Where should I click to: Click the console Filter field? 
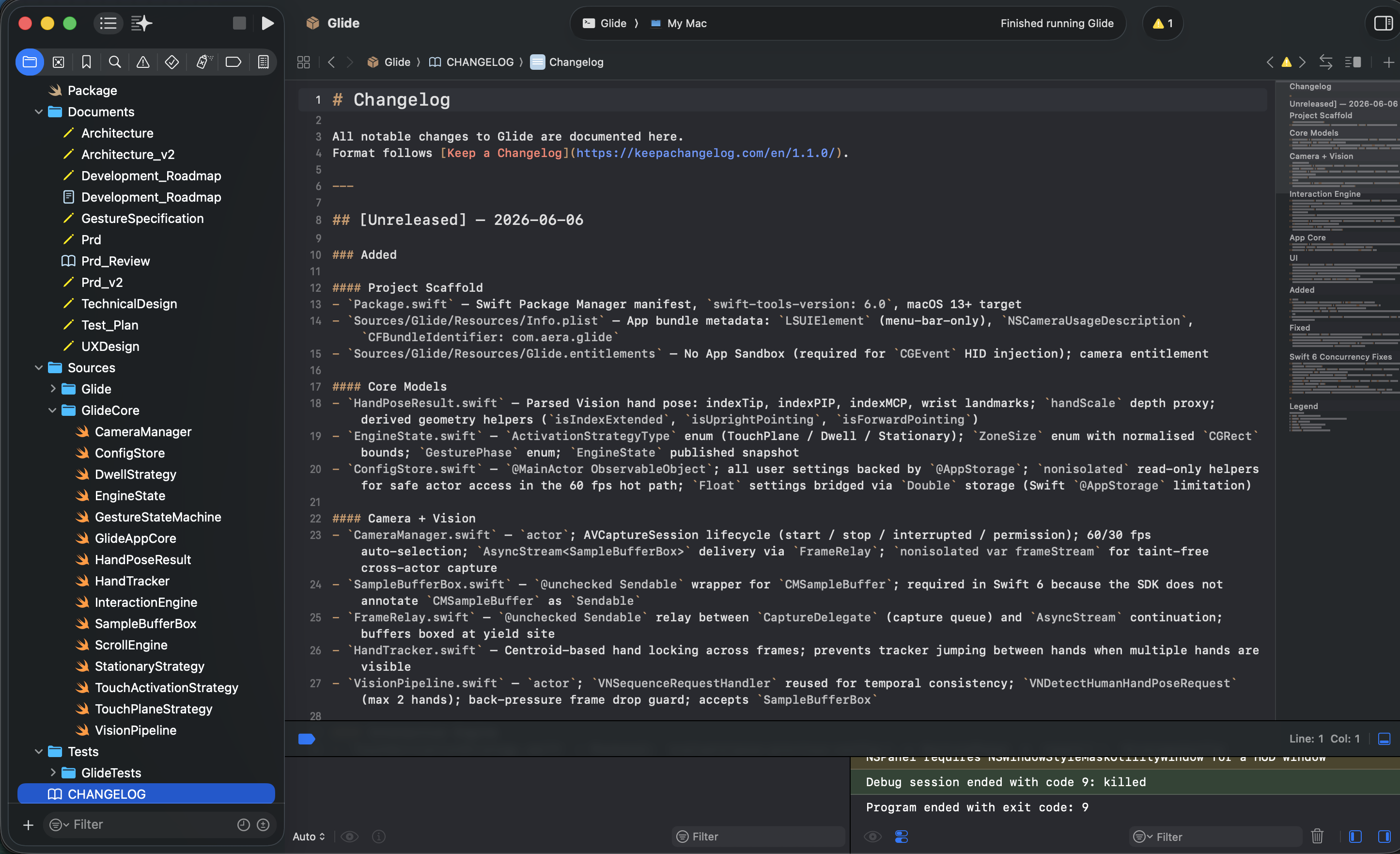(x=1216, y=837)
